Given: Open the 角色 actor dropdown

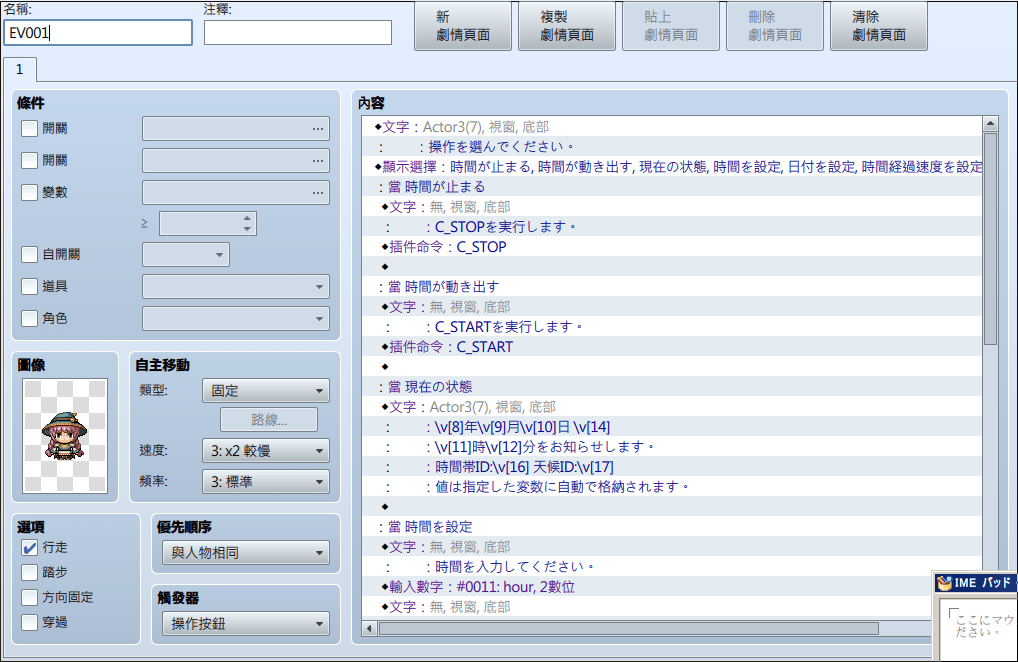Looking at the screenshot, I should tap(236, 319).
